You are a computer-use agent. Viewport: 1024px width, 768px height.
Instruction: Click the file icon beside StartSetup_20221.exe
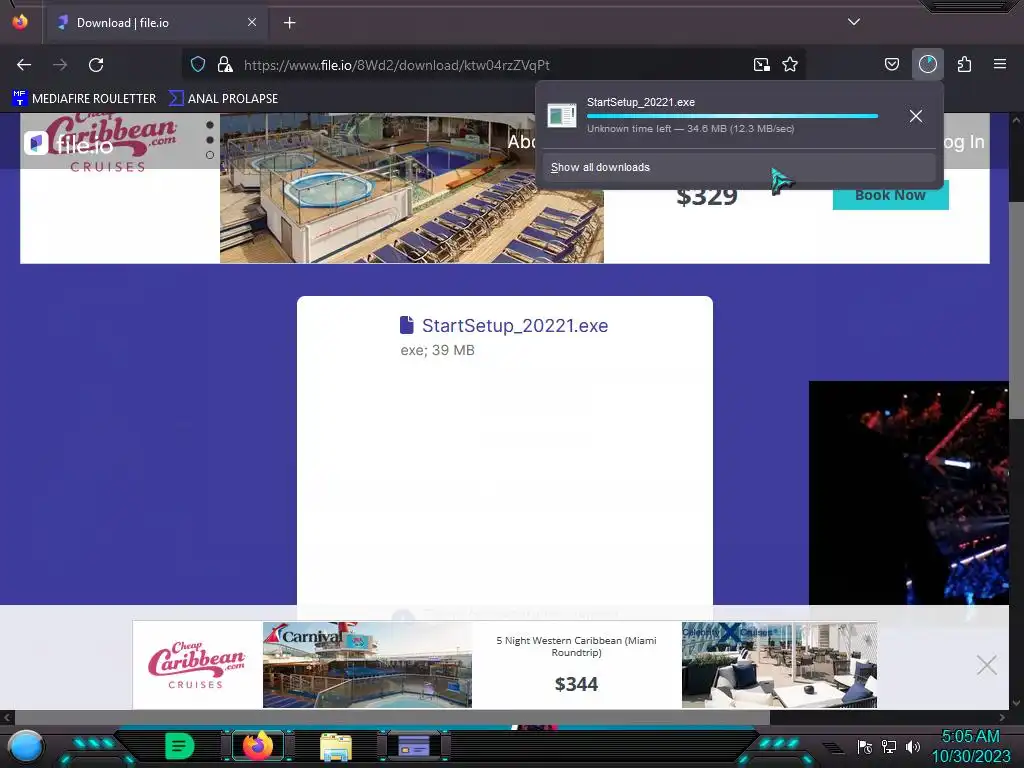point(407,325)
